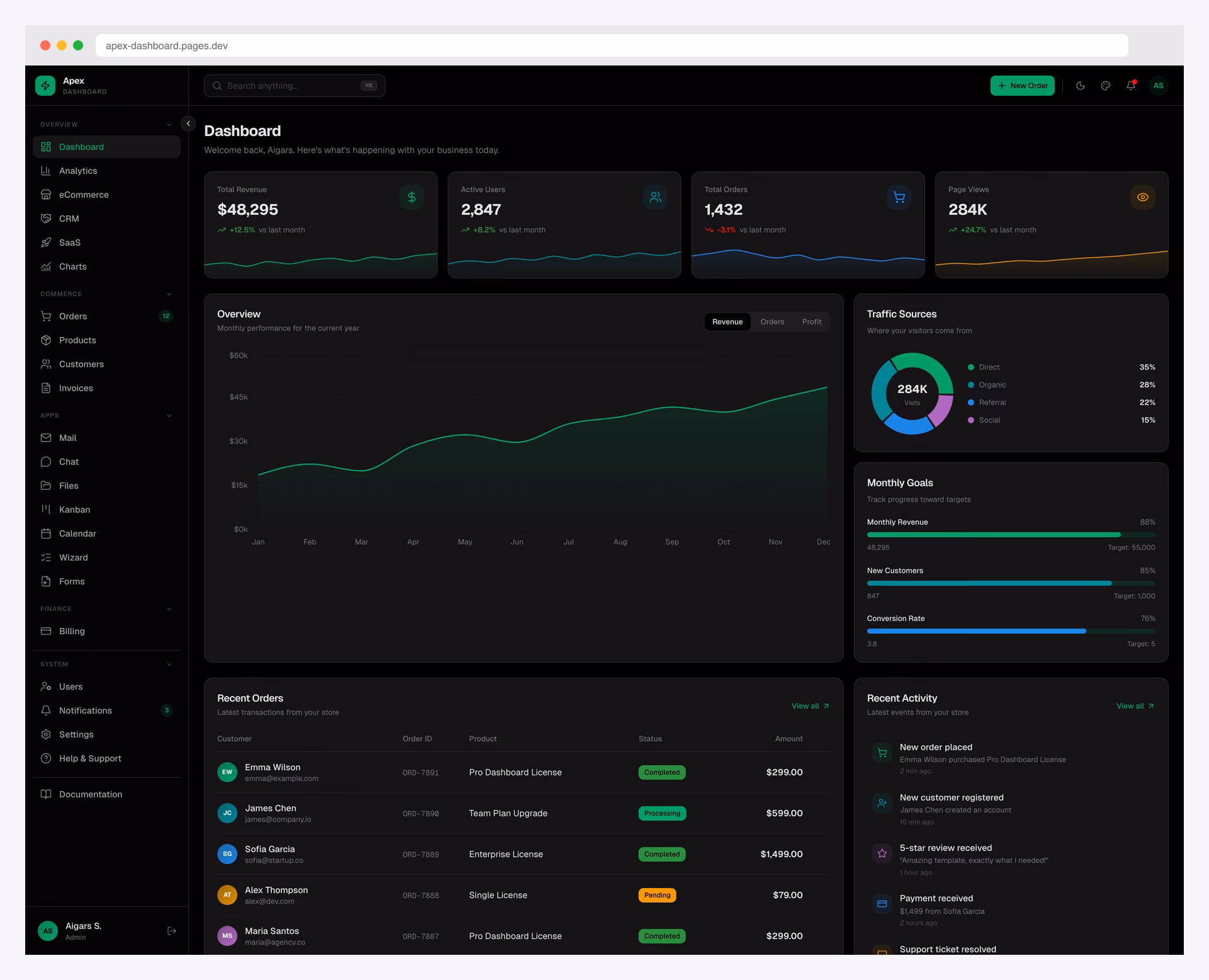Click the Direct traffic legend entry
Viewport: 1209px width, 980px height.
(x=1061, y=367)
